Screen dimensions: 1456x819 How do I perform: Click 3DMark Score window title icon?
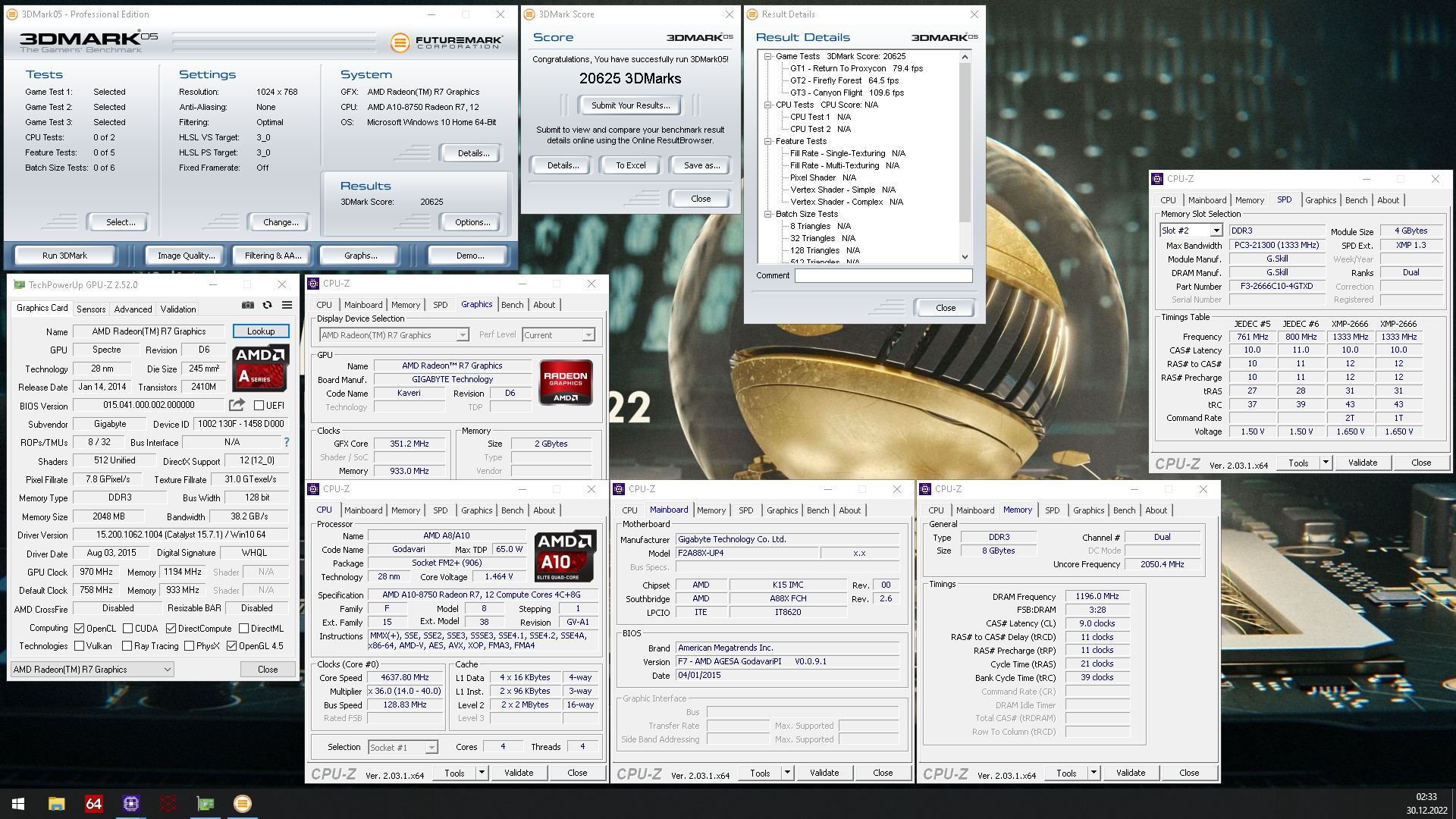coord(530,14)
